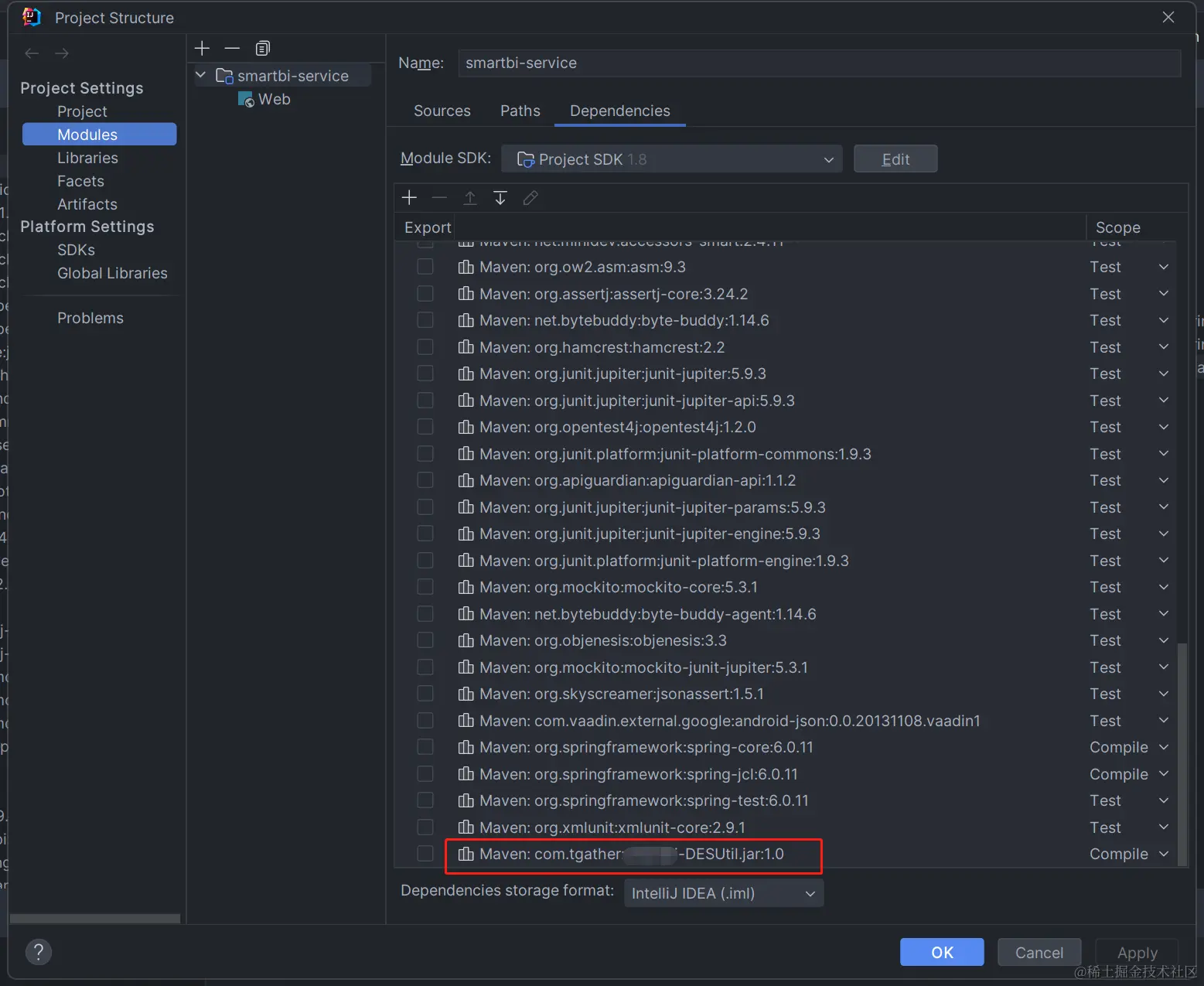Click library icon for xmlunit-core:2.9.1
Screen dimensions: 1204x986
(466, 827)
